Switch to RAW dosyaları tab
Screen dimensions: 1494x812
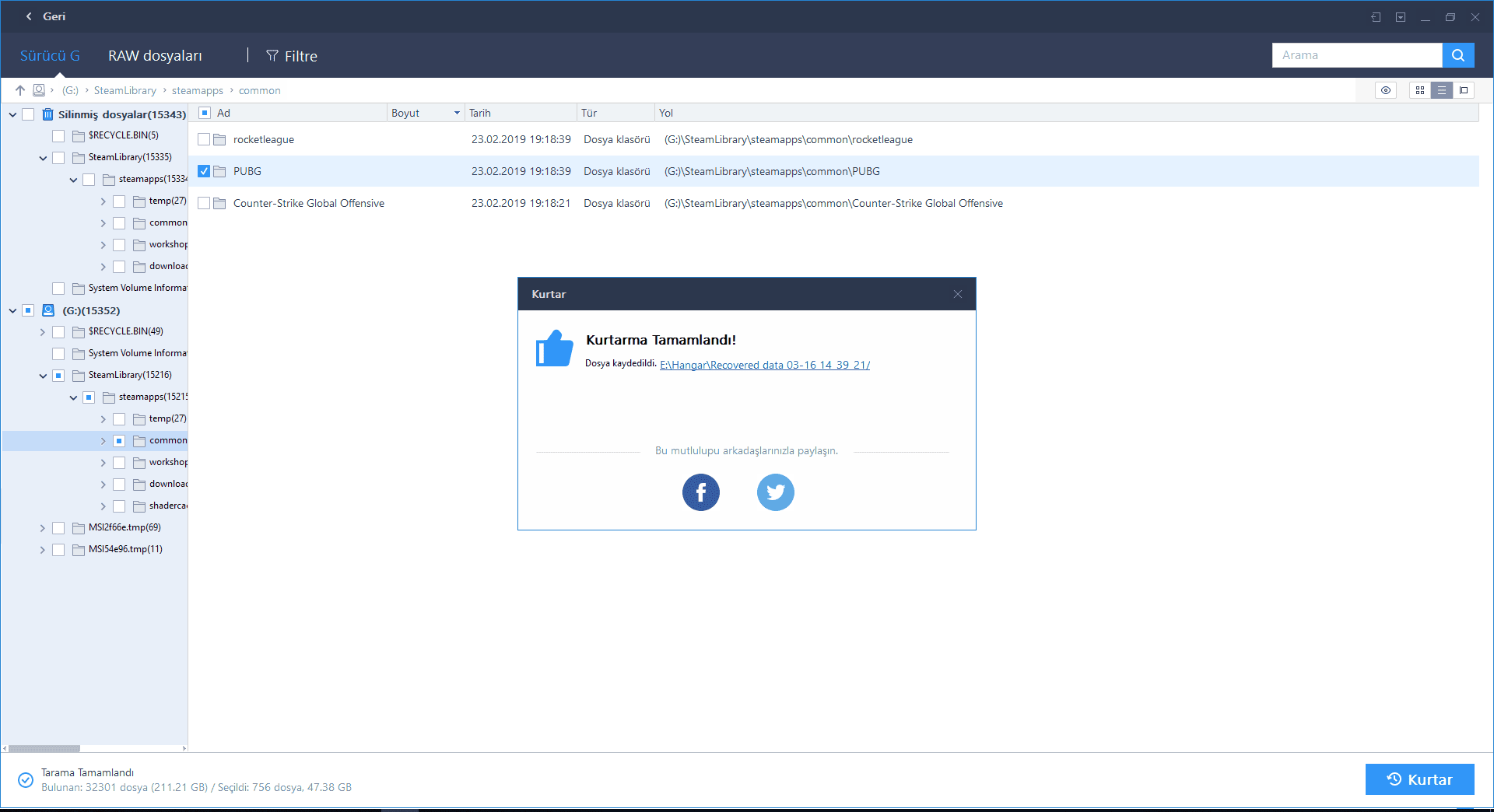(155, 56)
